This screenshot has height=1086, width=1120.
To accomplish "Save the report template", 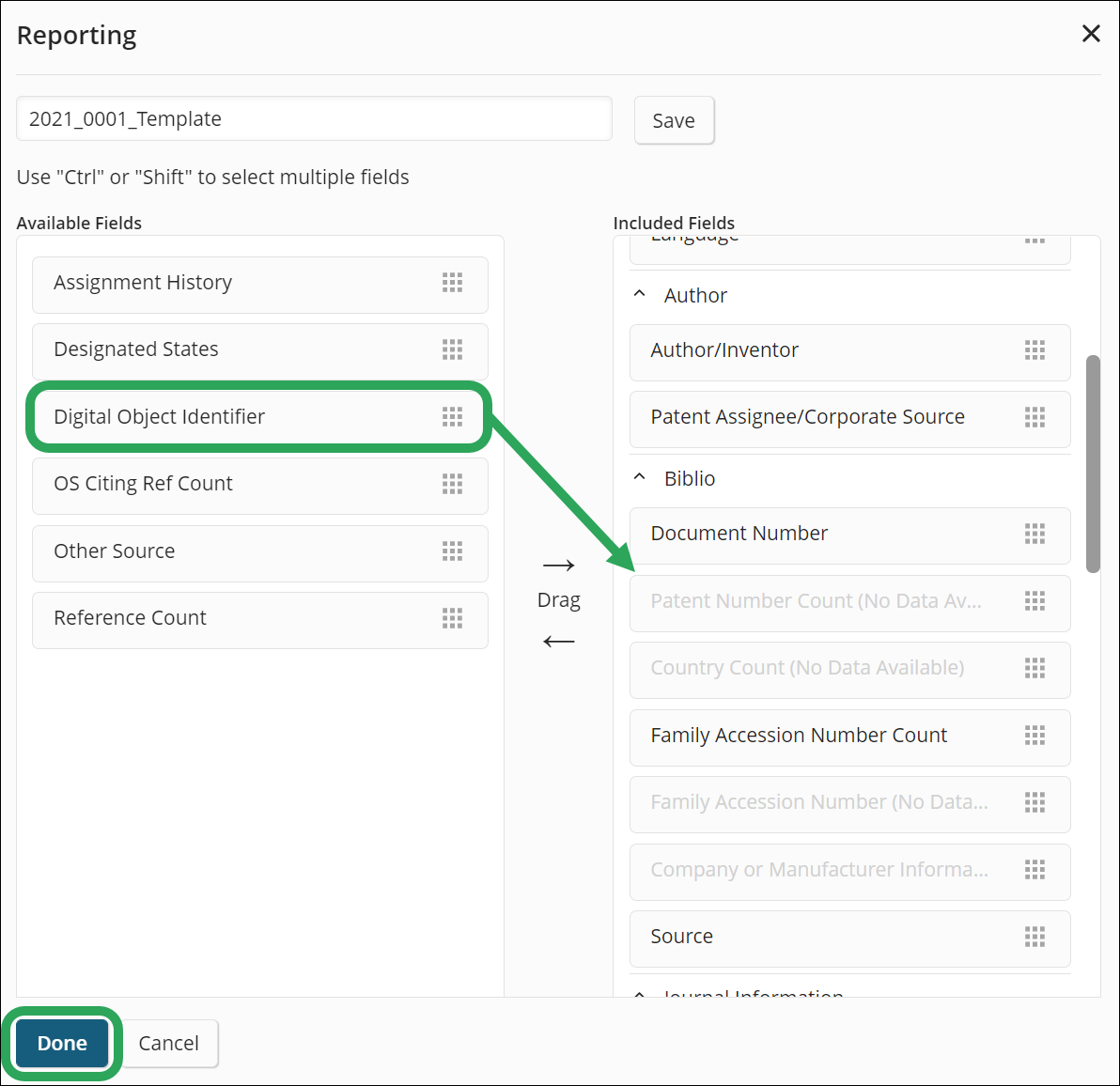I will click(675, 120).
